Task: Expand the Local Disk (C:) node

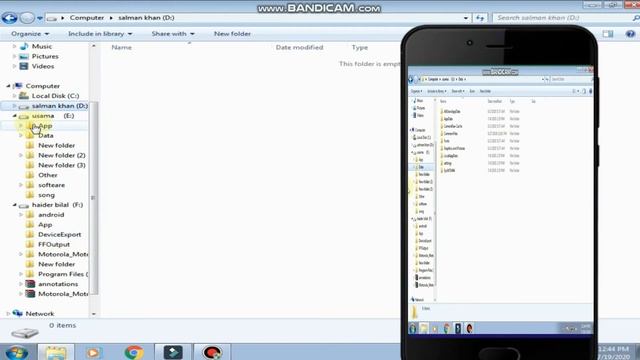Action: point(14,96)
